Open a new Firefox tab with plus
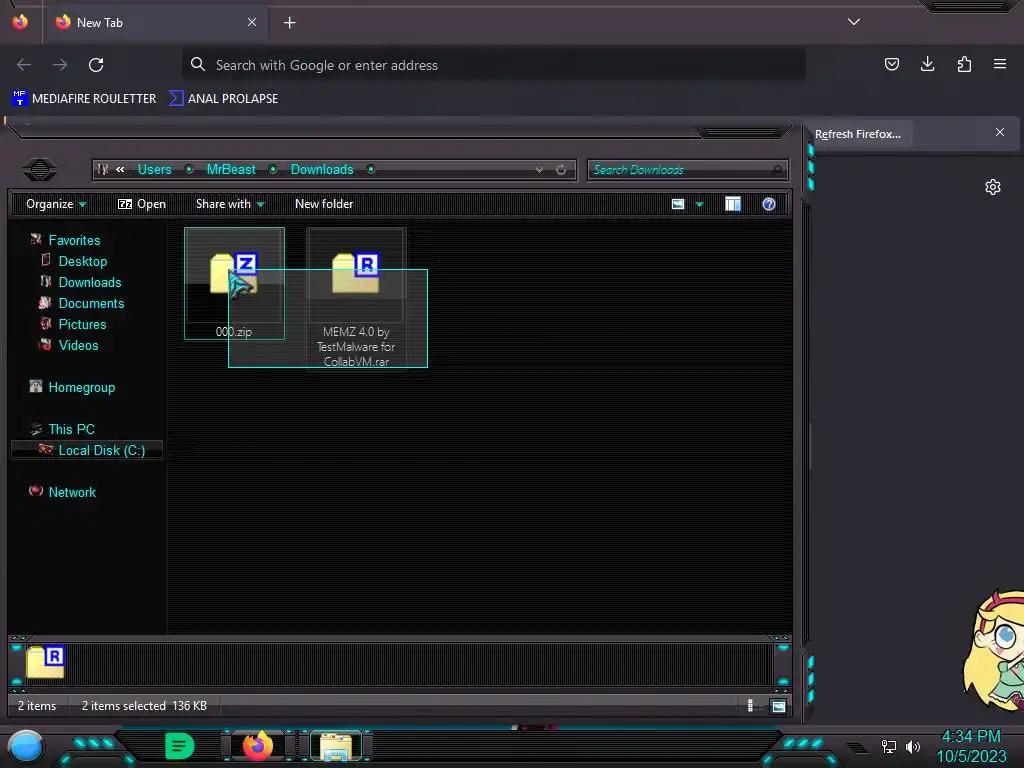The image size is (1024, 768). click(289, 23)
